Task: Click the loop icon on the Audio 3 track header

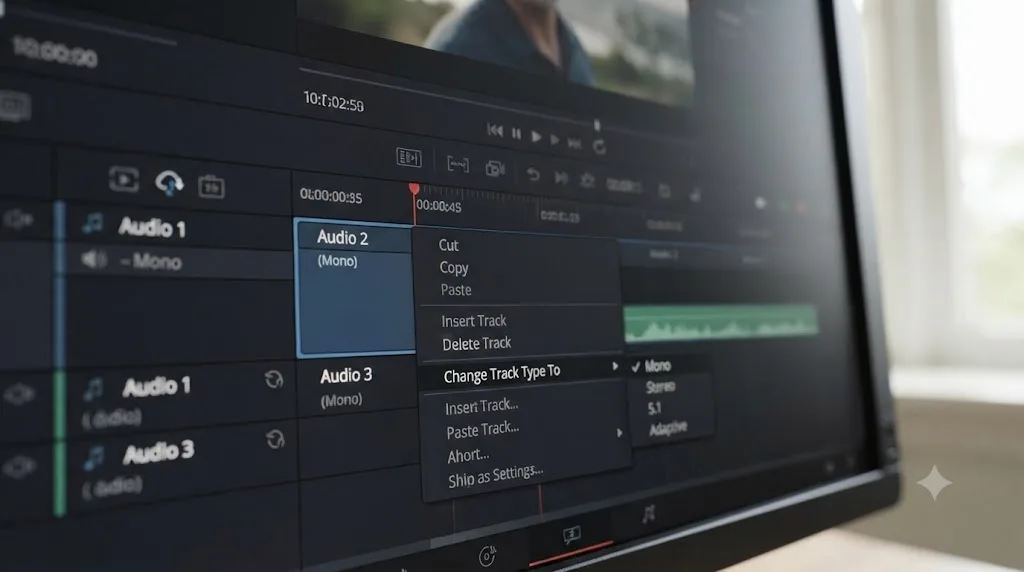Action: [x=275, y=439]
